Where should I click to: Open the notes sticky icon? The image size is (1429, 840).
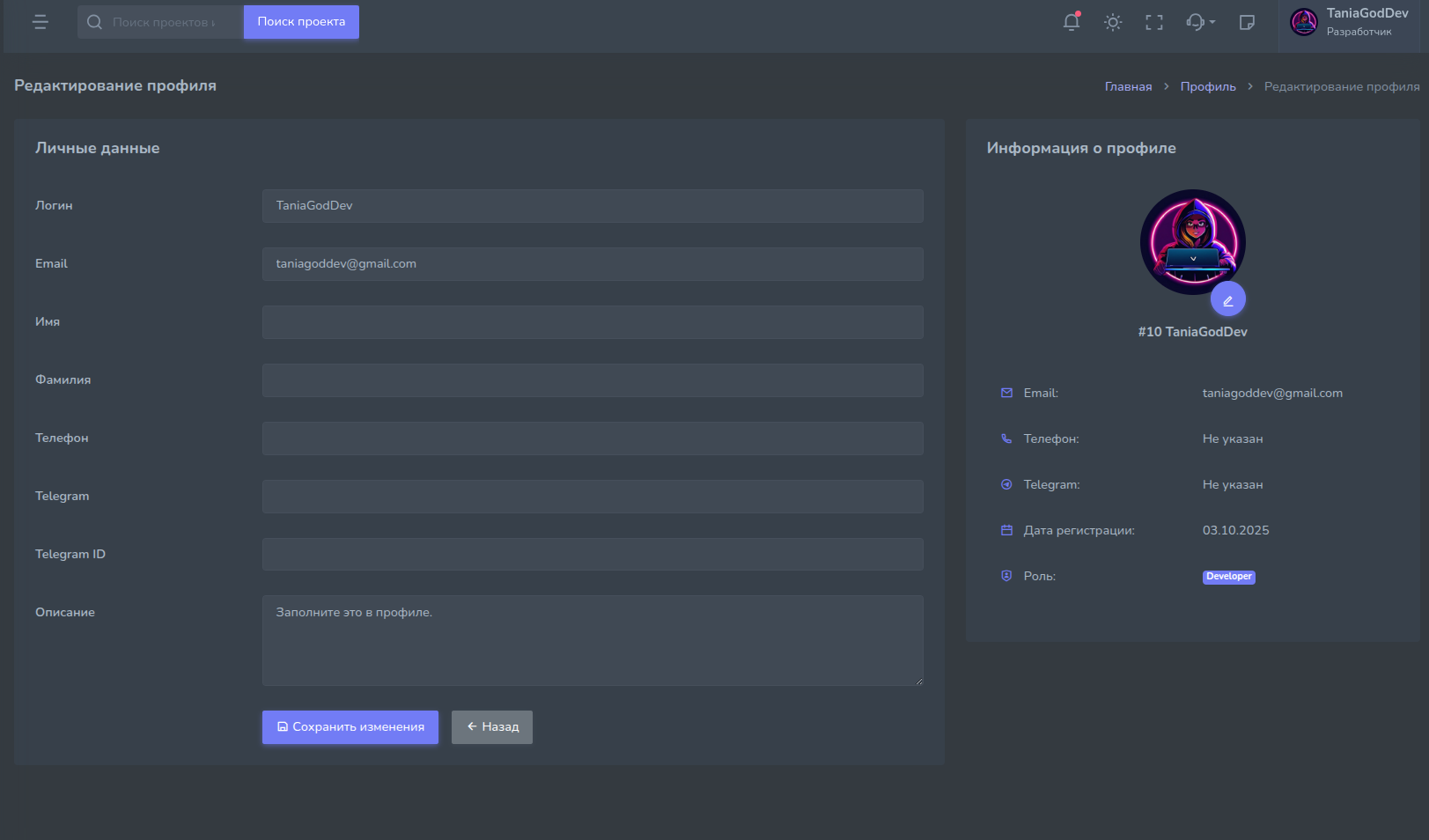[1247, 22]
